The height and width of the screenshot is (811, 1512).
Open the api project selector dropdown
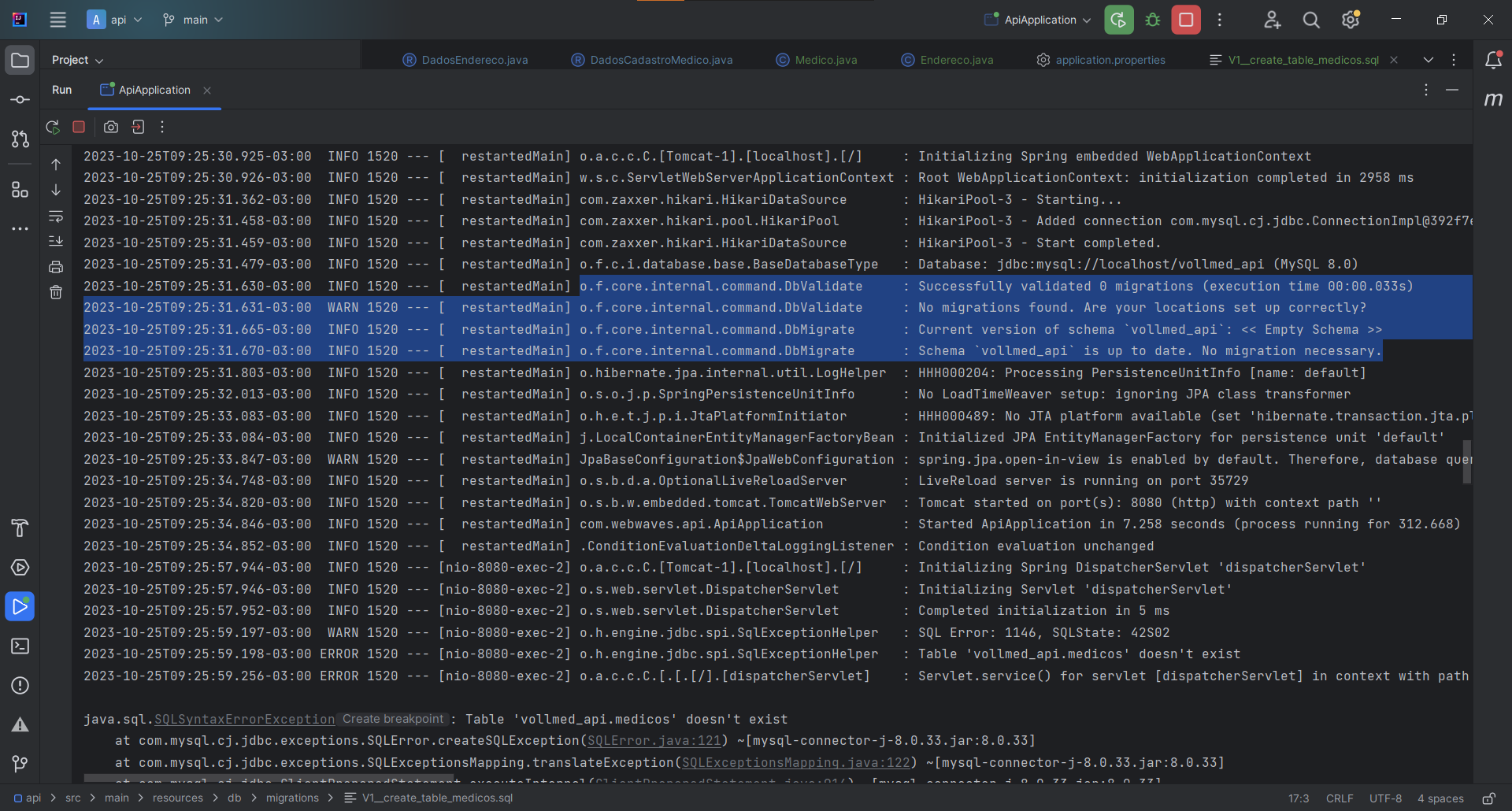pos(115,20)
